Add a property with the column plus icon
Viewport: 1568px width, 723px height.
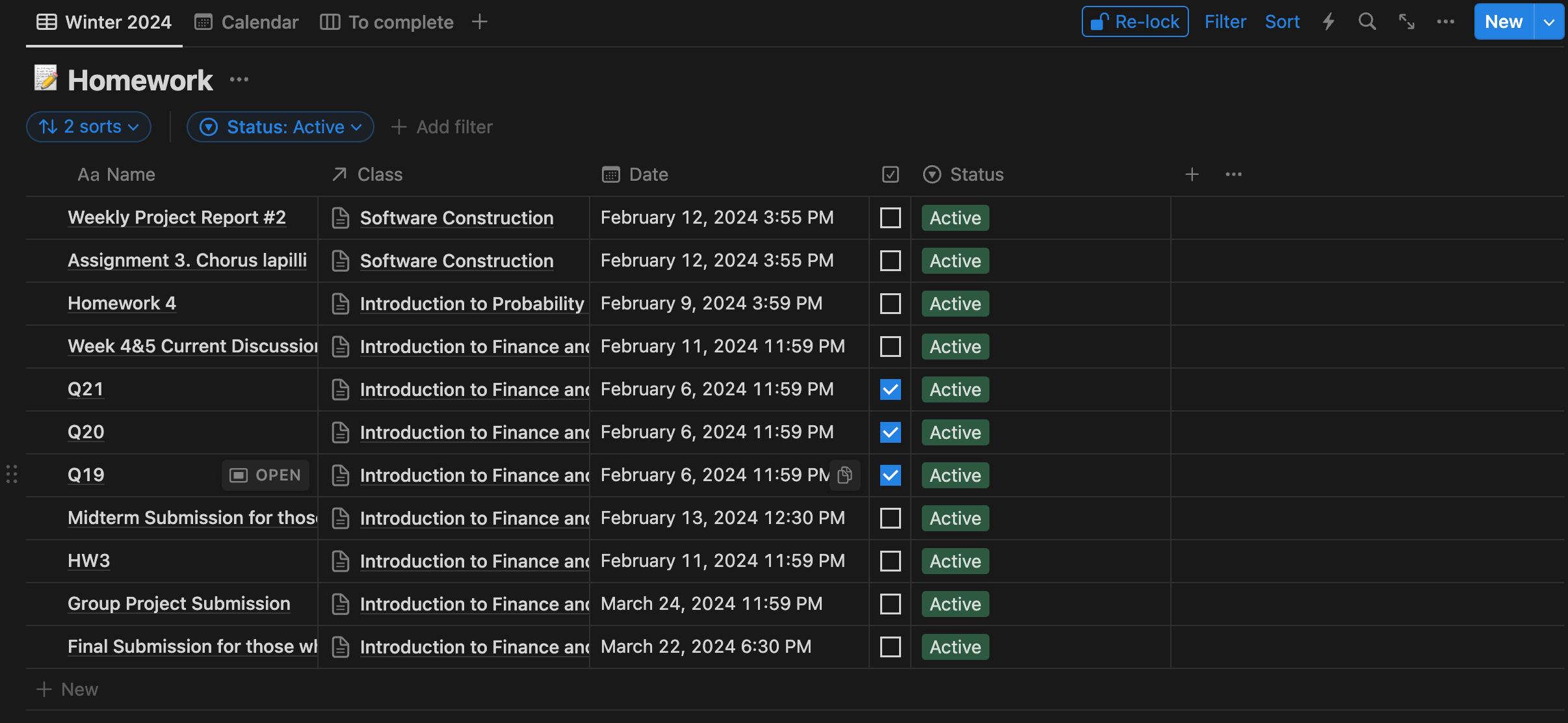tap(1192, 174)
